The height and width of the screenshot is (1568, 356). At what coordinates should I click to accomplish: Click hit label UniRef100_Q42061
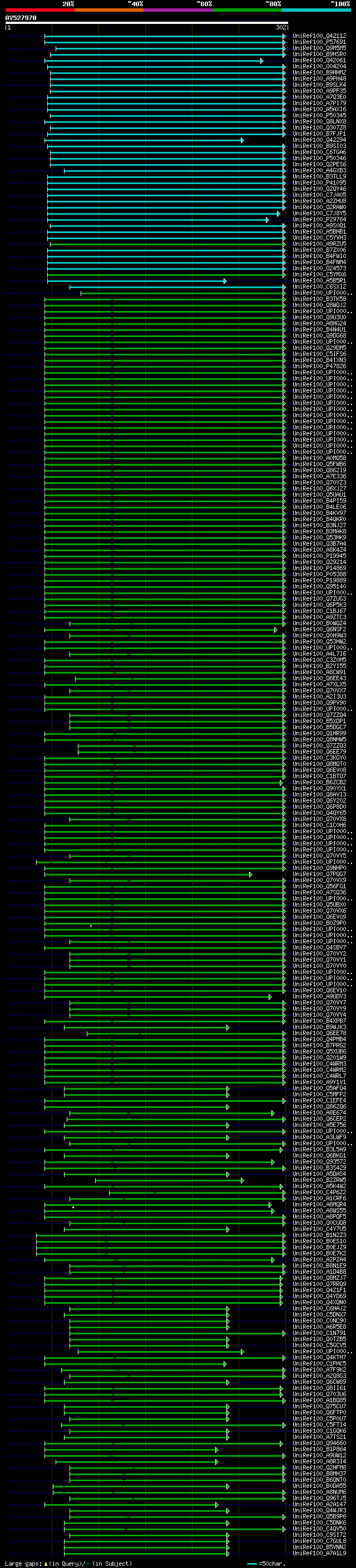(319, 60)
